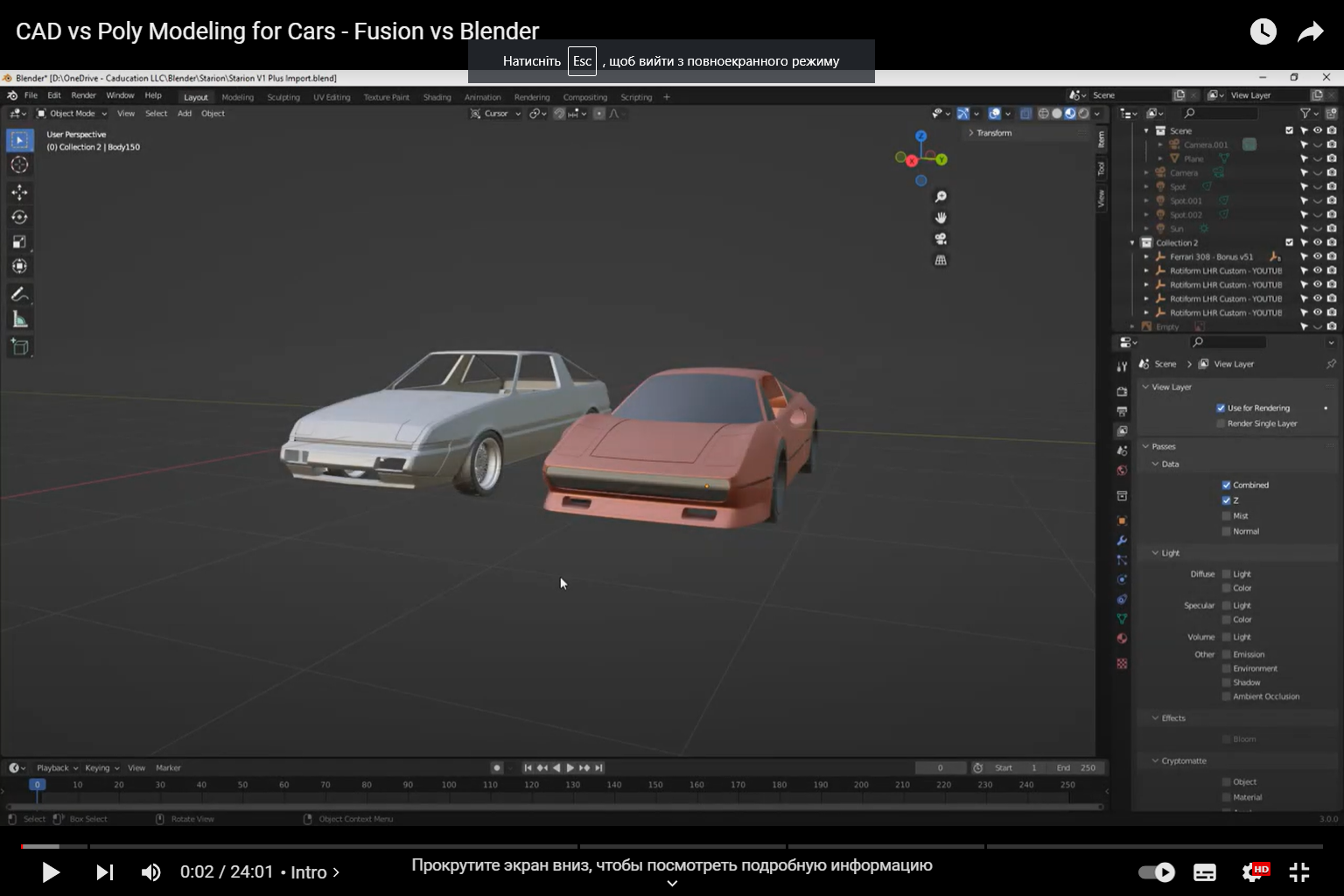Click the YouTube video progress bar
Viewport: 1344px width, 896px height.
point(672,846)
